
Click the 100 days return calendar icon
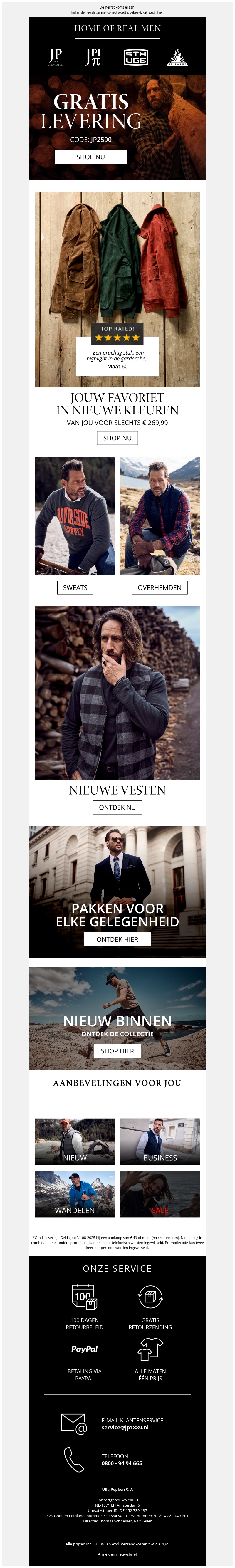84,1297
